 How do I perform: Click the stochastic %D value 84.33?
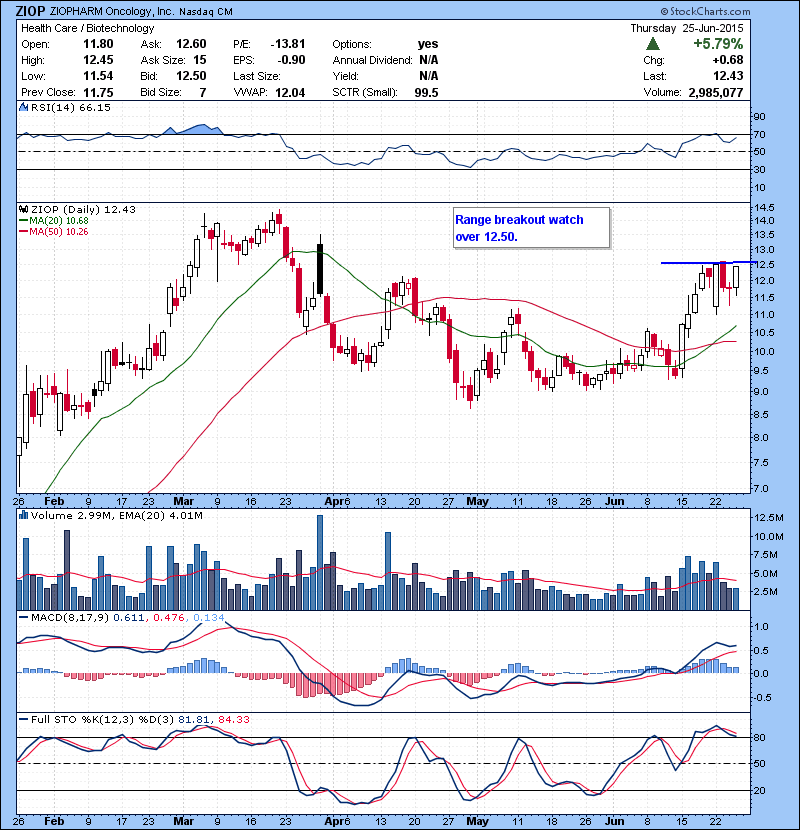point(234,719)
